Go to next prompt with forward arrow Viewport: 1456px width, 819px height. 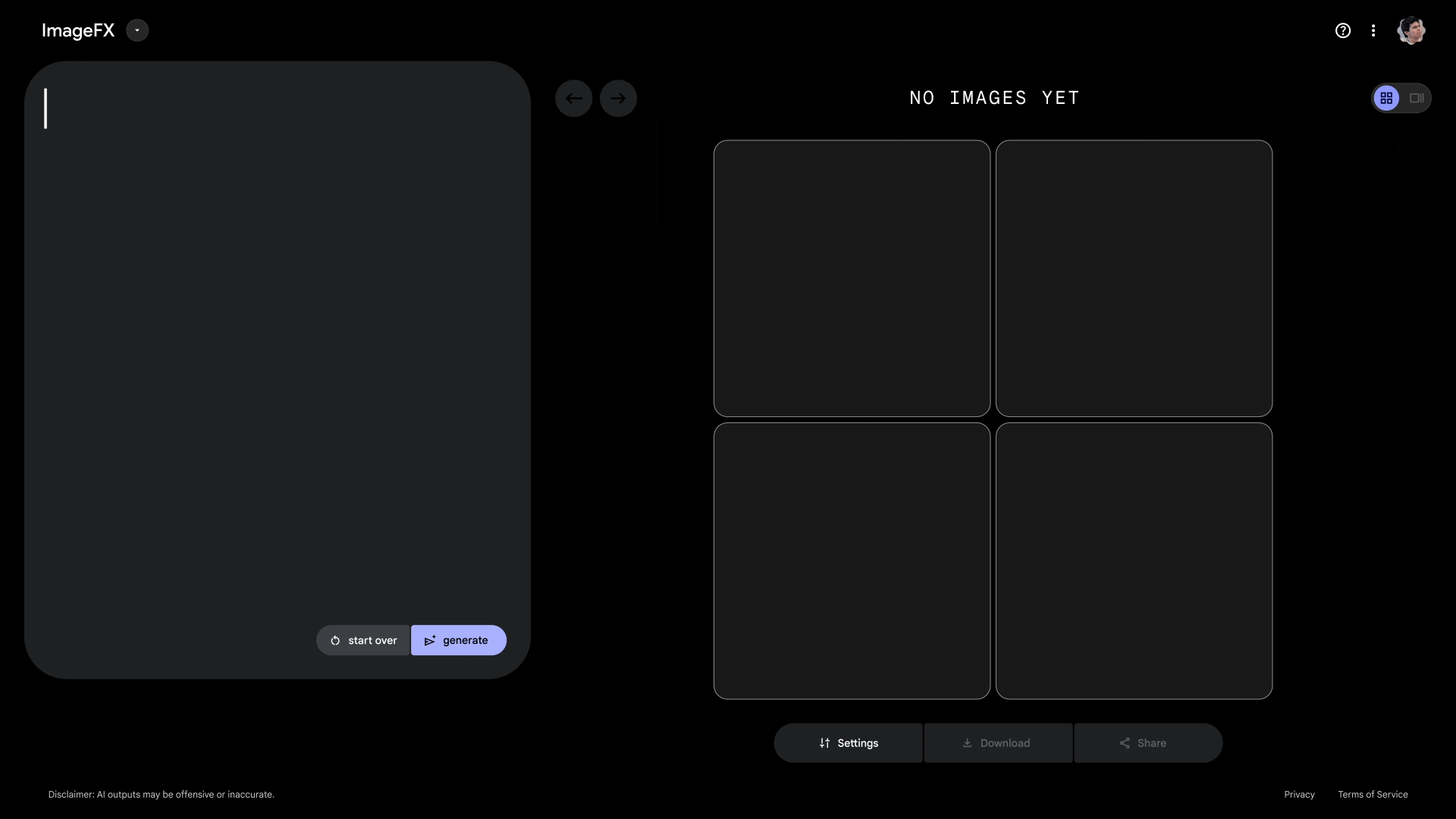tap(618, 99)
